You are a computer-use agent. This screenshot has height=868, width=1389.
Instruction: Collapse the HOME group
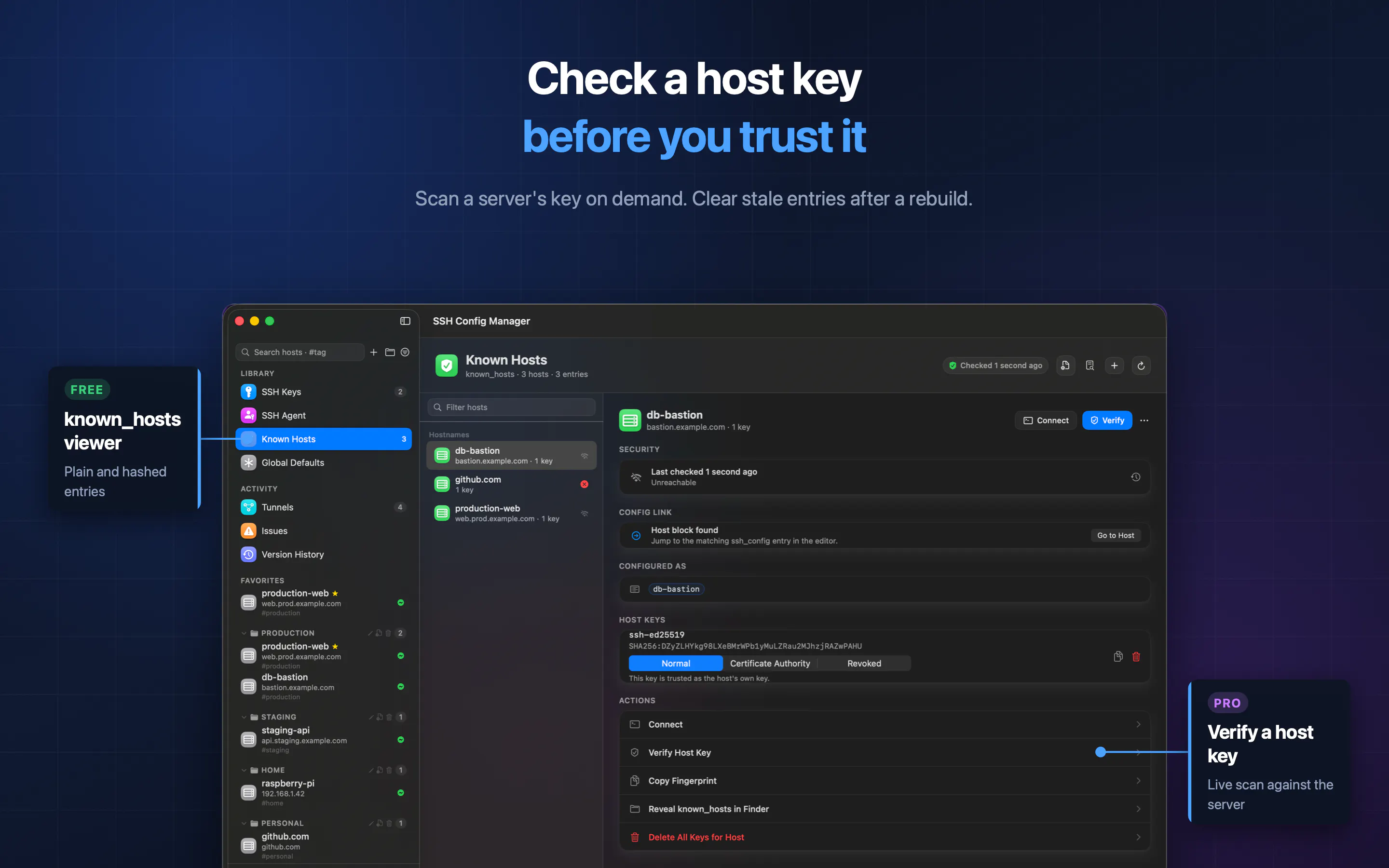[244, 770]
